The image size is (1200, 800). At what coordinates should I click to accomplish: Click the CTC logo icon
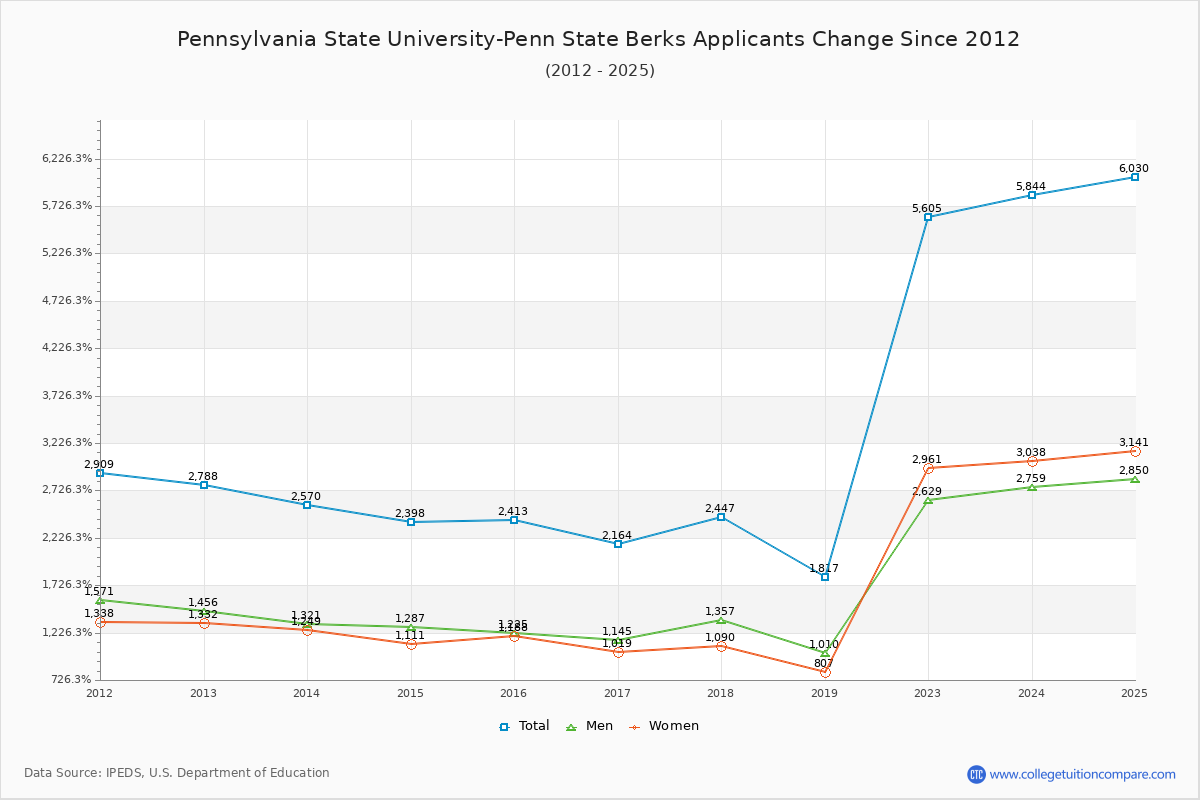click(x=976, y=774)
